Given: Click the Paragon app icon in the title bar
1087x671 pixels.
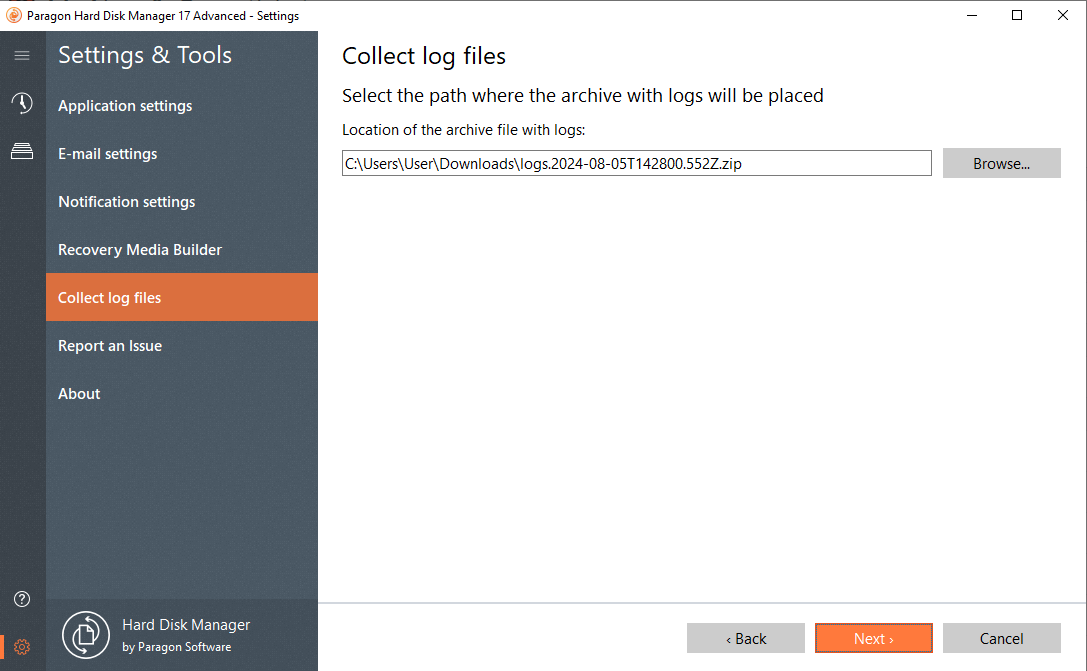Looking at the screenshot, I should 14,15.
